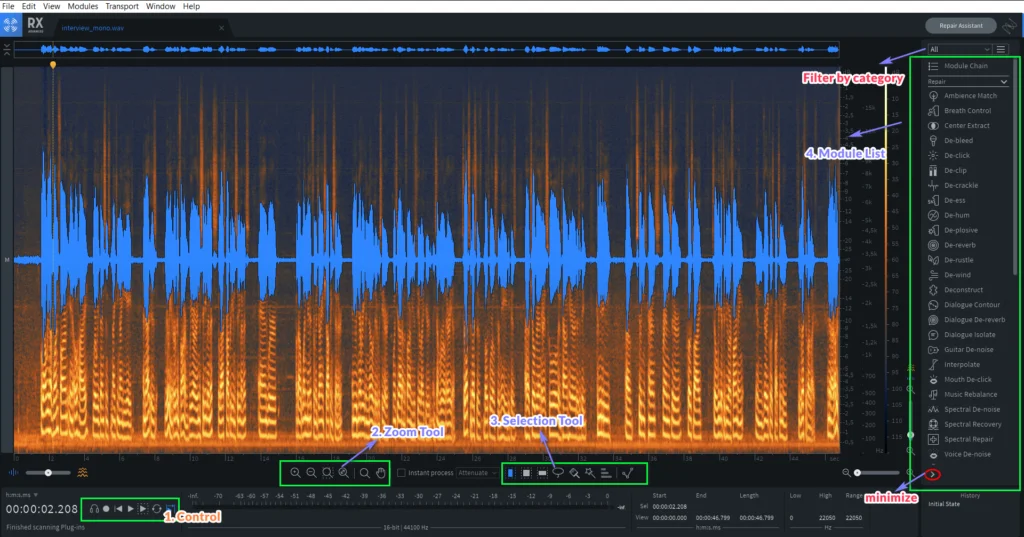The width and height of the screenshot is (1024, 537).
Task: Collapse the module list panel chevron
Action: tap(933, 474)
